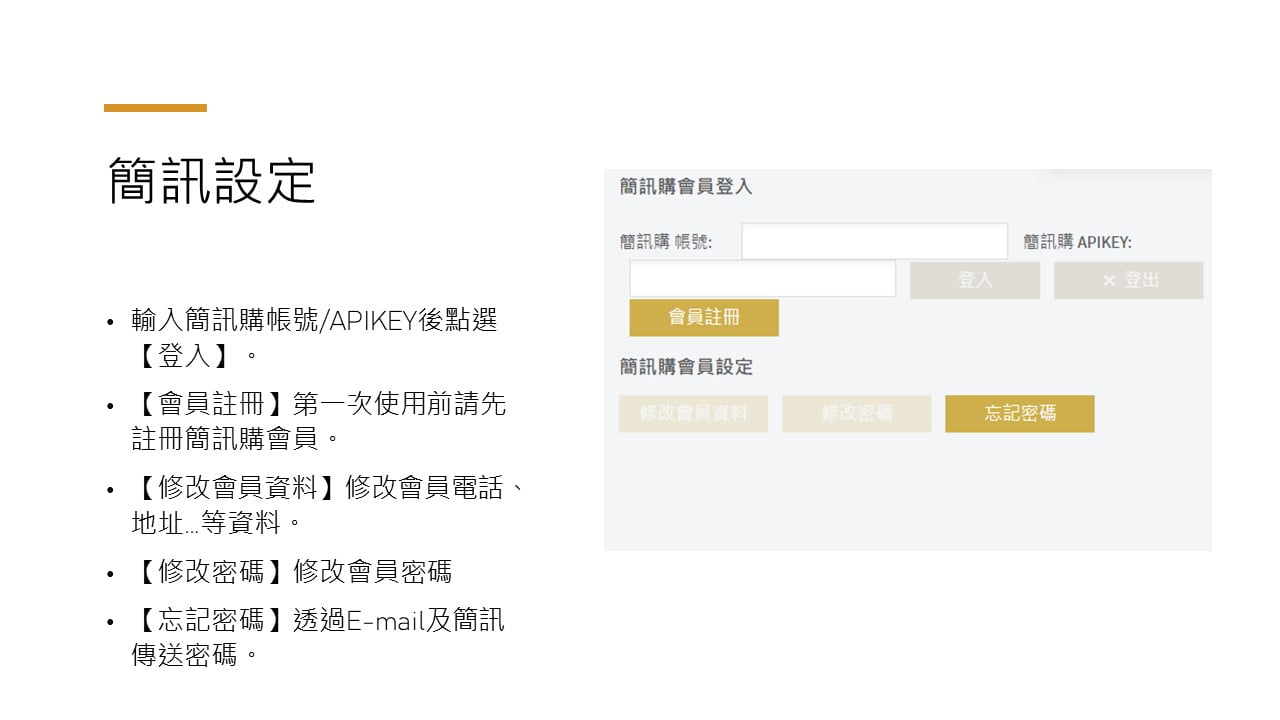This screenshot has height=720, width=1280.
Task: Click the 簡訊購會員登入 section heading
Action: (686, 187)
